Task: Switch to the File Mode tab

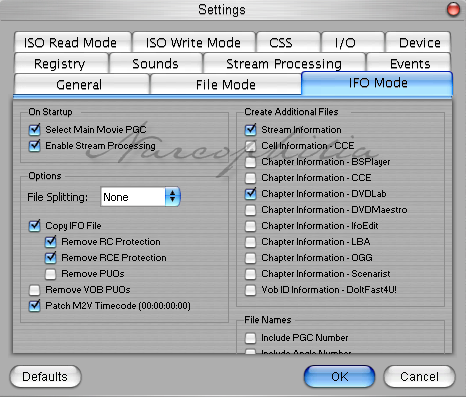Action: 226,85
